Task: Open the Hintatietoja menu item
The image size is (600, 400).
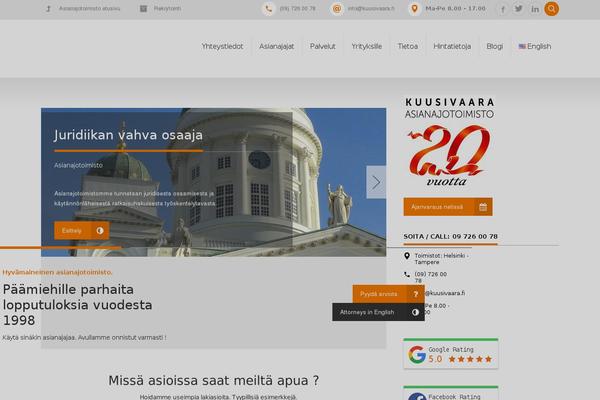Action: (452, 46)
